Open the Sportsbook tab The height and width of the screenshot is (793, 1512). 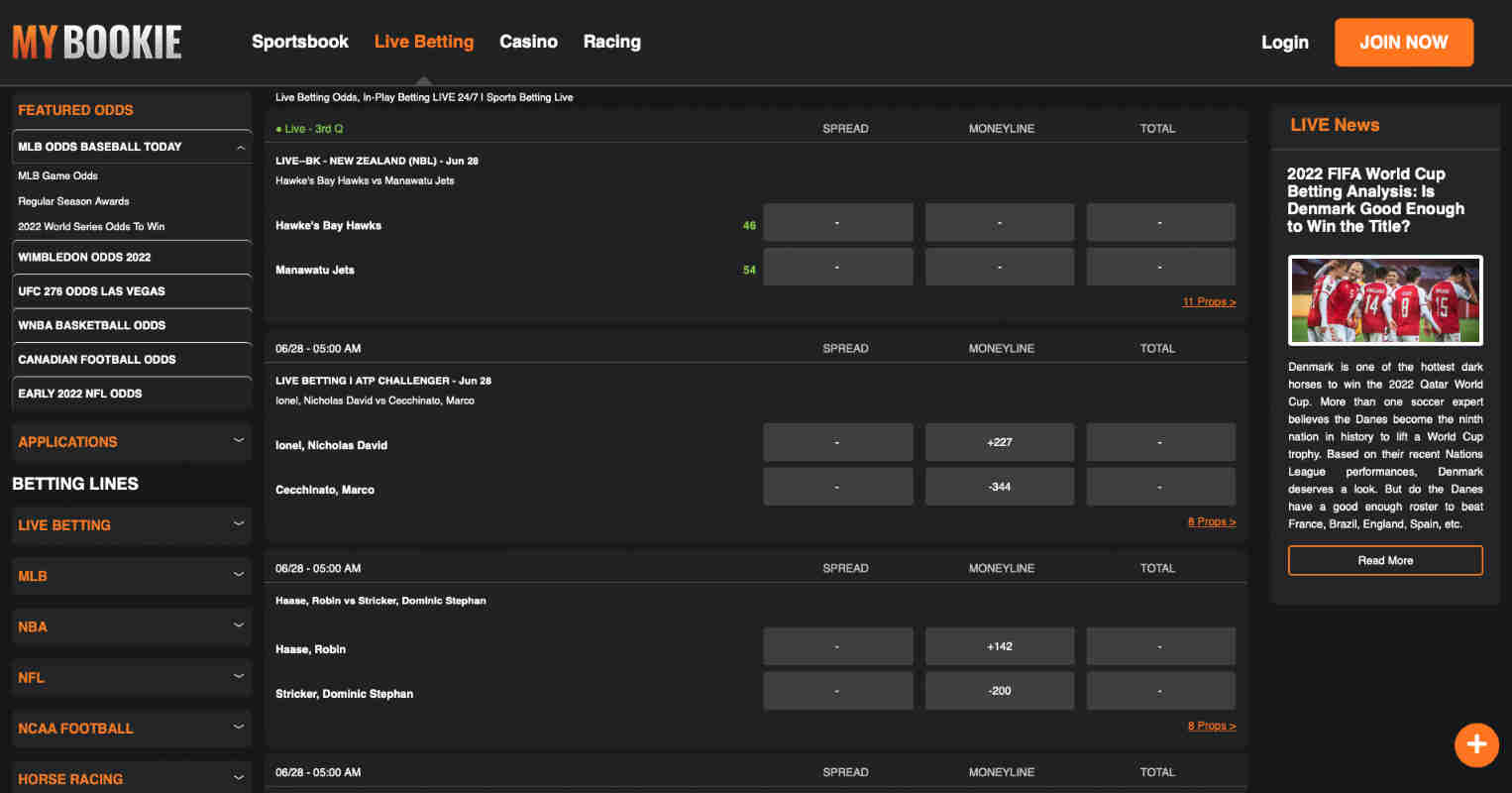(300, 42)
